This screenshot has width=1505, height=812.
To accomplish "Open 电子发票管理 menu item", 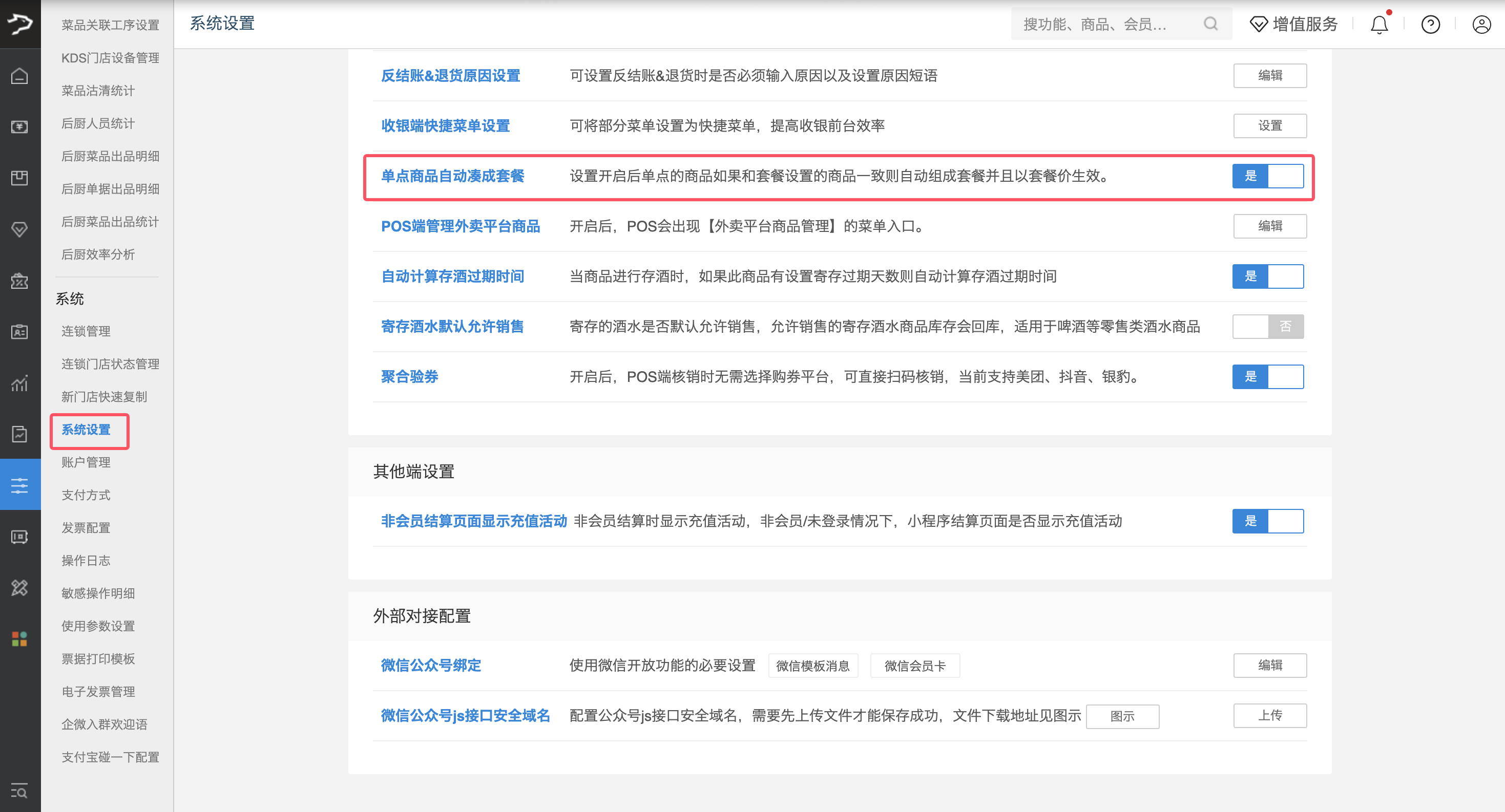I will pos(98,691).
